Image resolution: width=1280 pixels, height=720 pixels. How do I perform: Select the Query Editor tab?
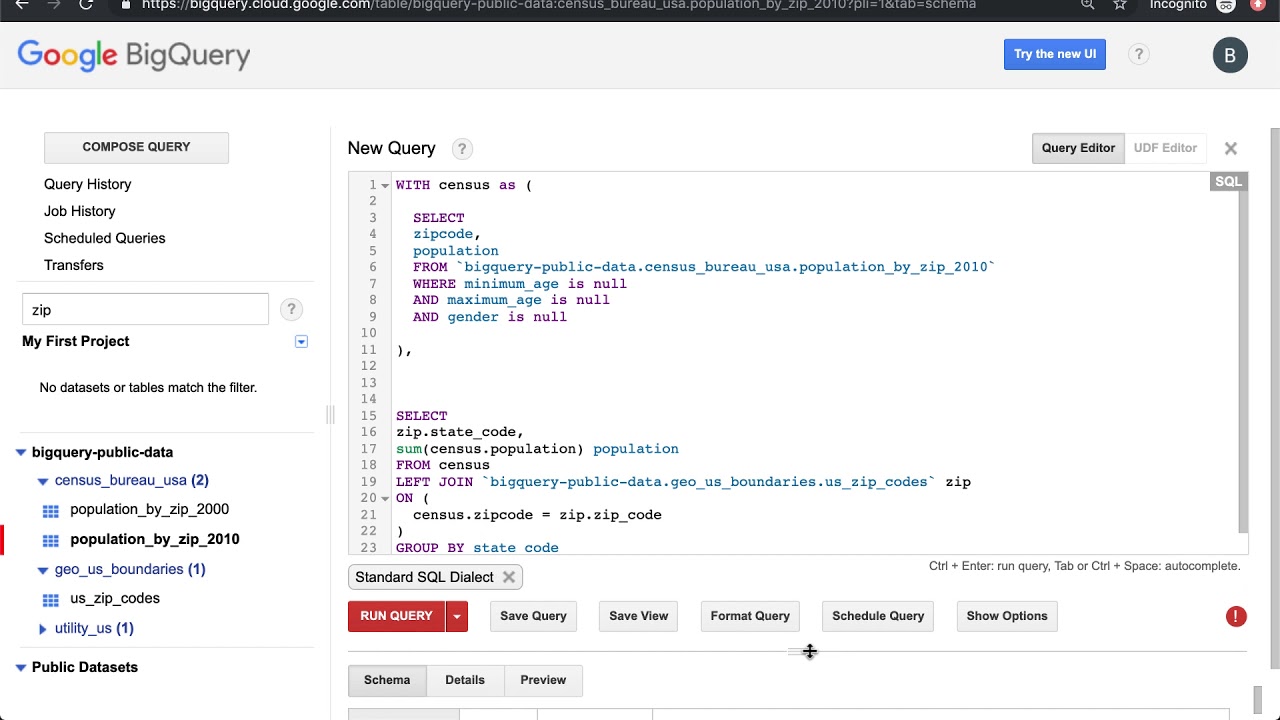[x=1078, y=148]
